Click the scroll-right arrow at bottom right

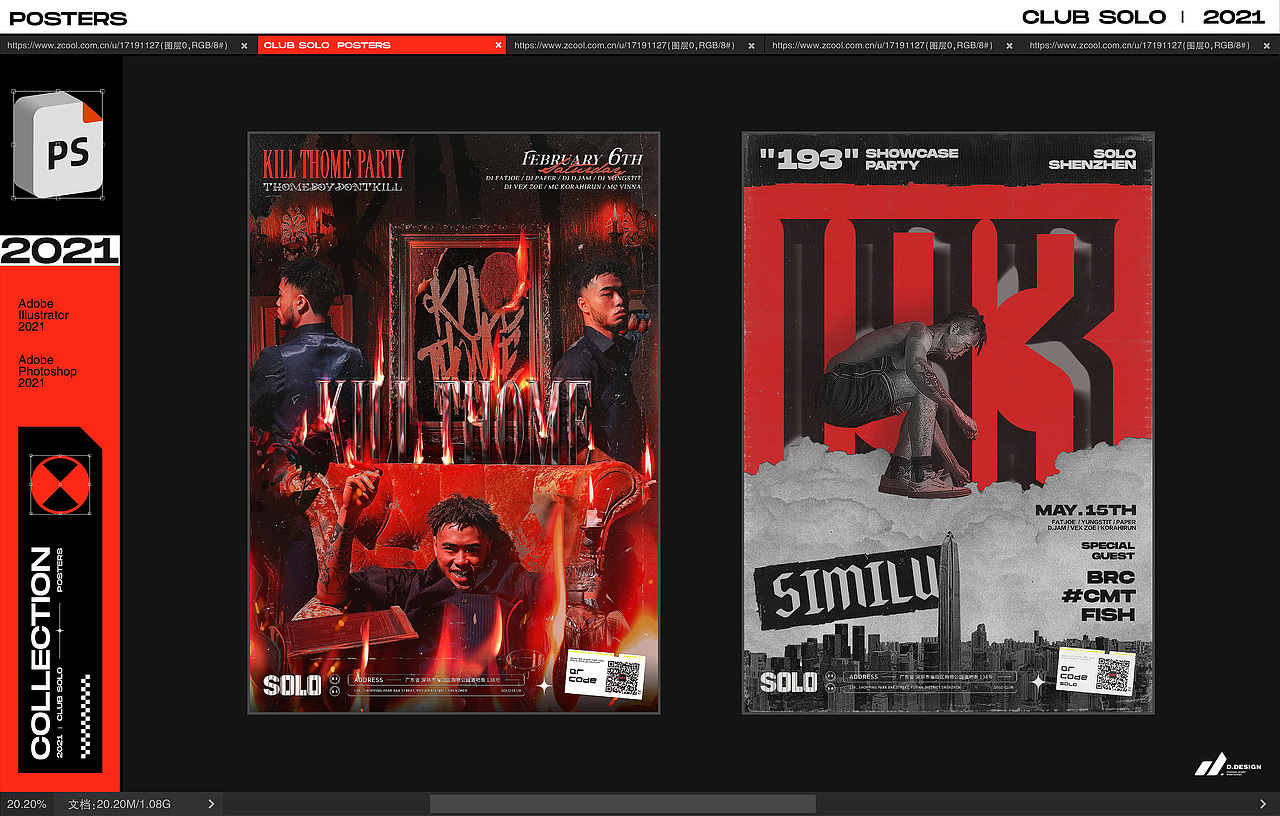pyautogui.click(x=1262, y=804)
